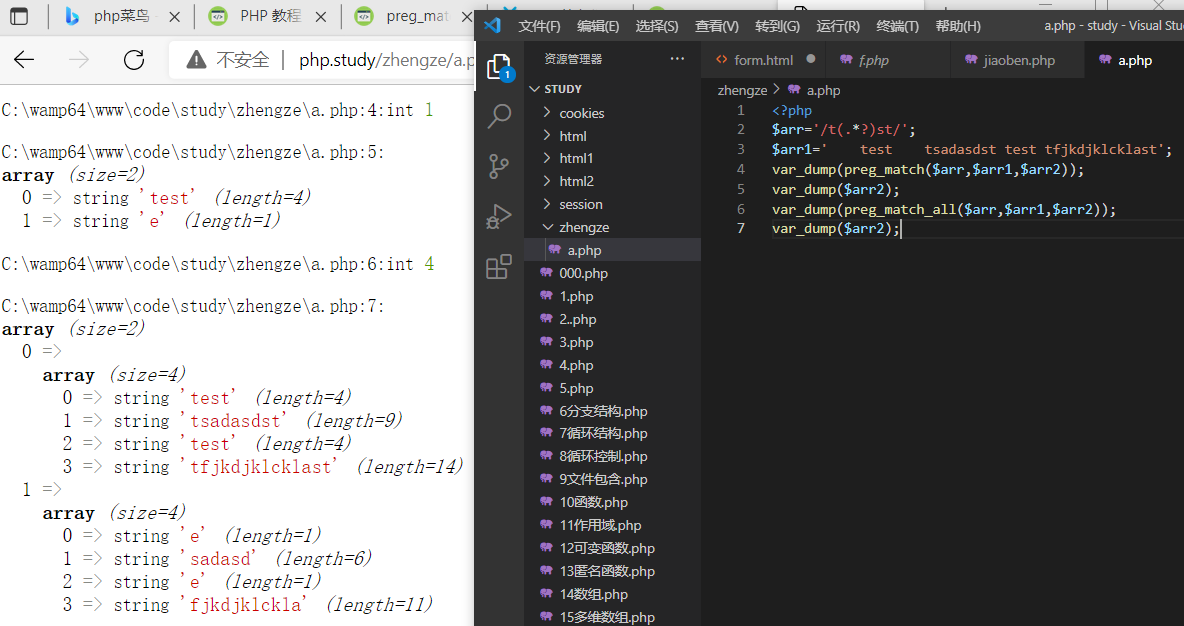
Task: Open the 帮助(H) menu
Action: (957, 26)
